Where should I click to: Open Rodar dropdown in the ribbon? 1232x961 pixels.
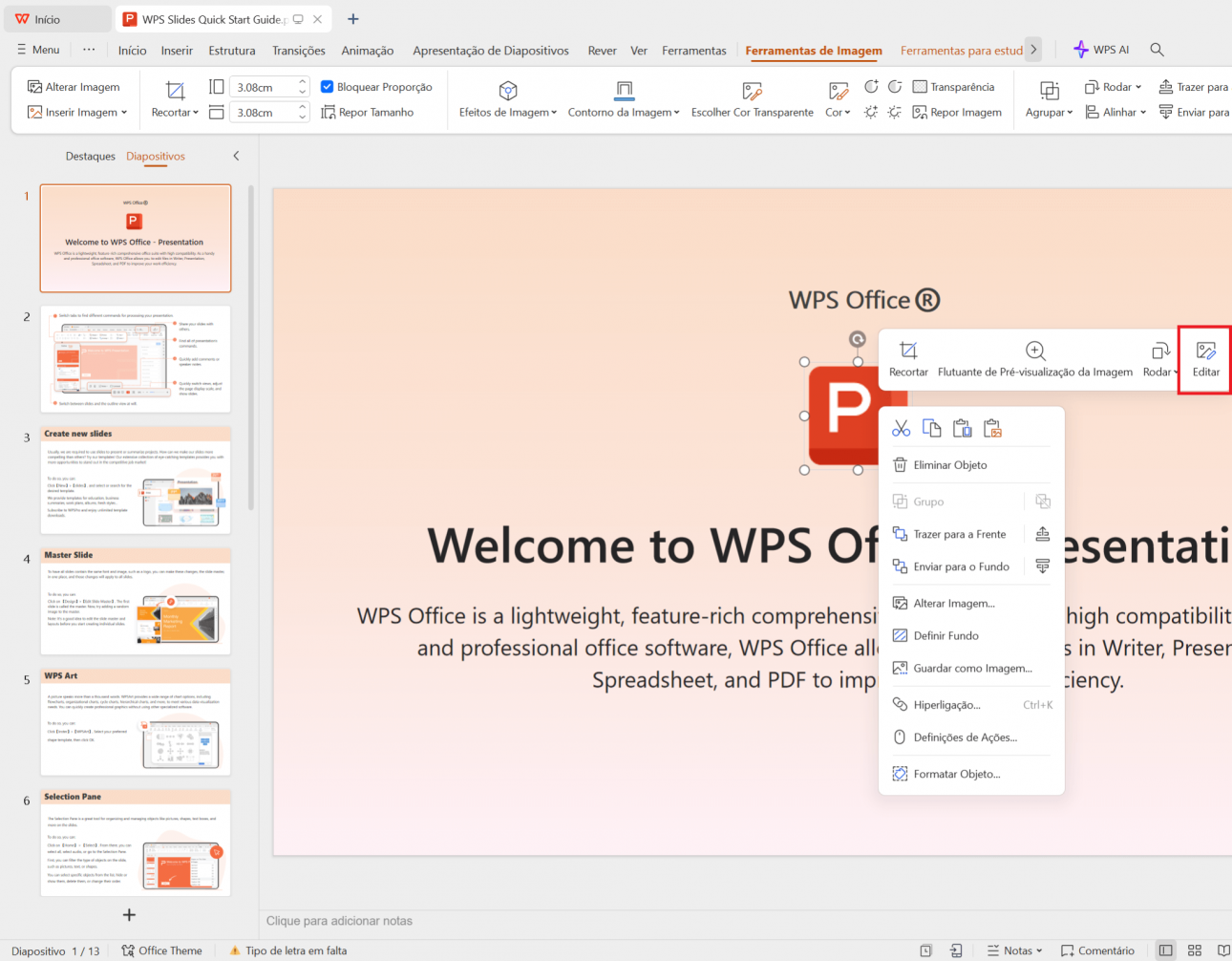(1113, 87)
